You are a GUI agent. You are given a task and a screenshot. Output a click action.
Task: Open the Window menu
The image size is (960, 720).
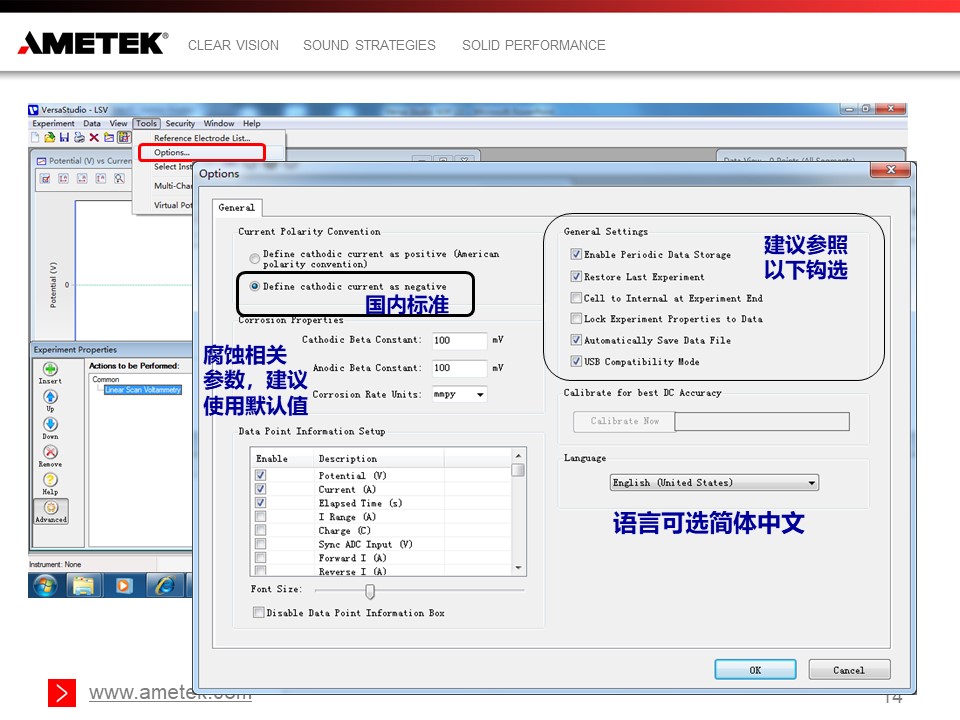point(219,124)
